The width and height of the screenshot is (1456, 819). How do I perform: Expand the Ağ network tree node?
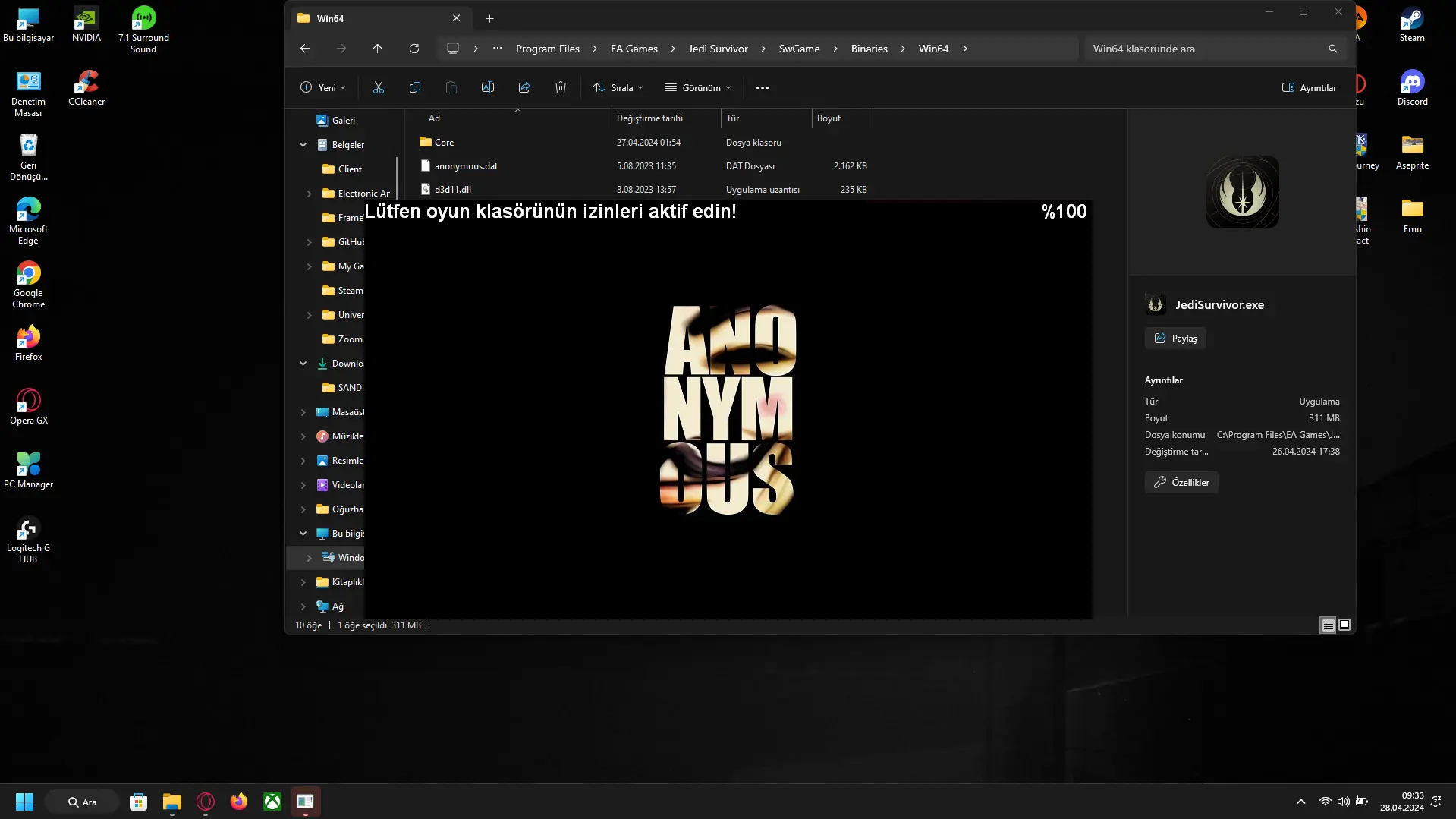tap(303, 606)
